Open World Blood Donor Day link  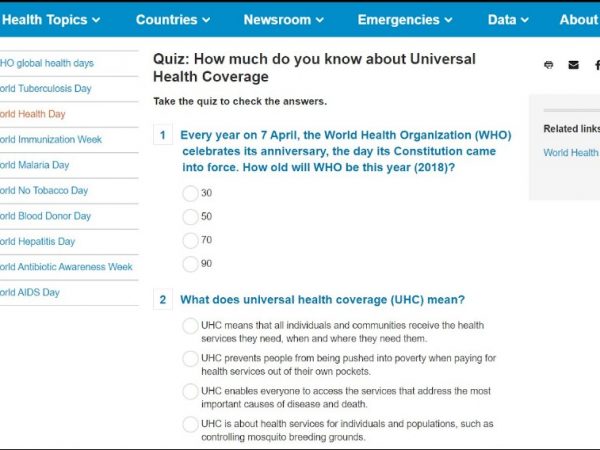point(46,216)
